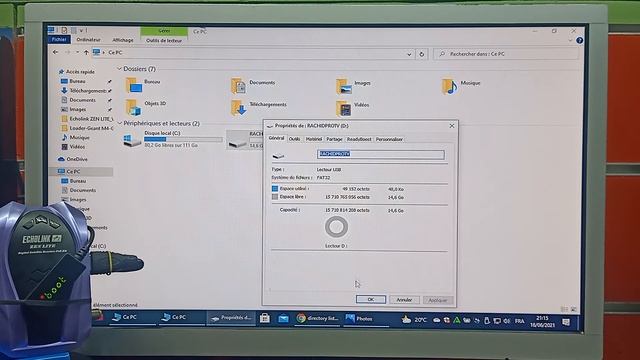
Task: Collapse the Dossiers (7) group
Action: 119,69
